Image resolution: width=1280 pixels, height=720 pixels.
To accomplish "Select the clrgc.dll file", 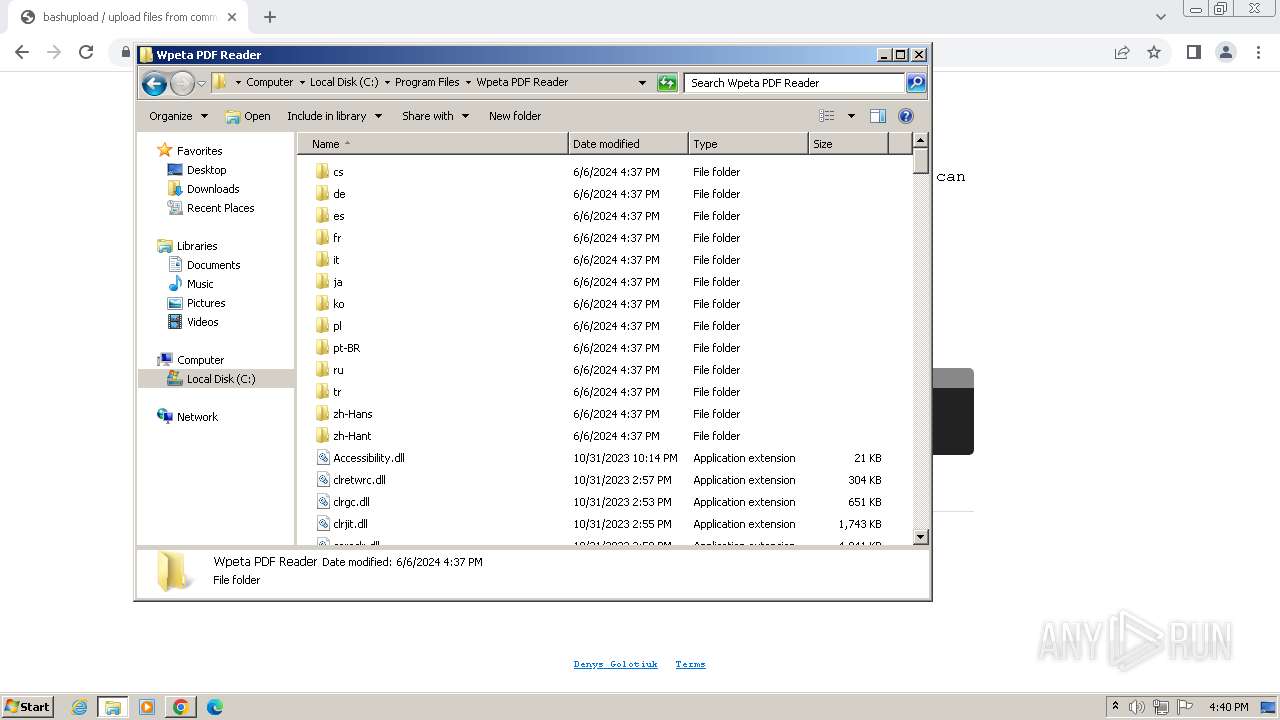I will [x=351, y=502].
